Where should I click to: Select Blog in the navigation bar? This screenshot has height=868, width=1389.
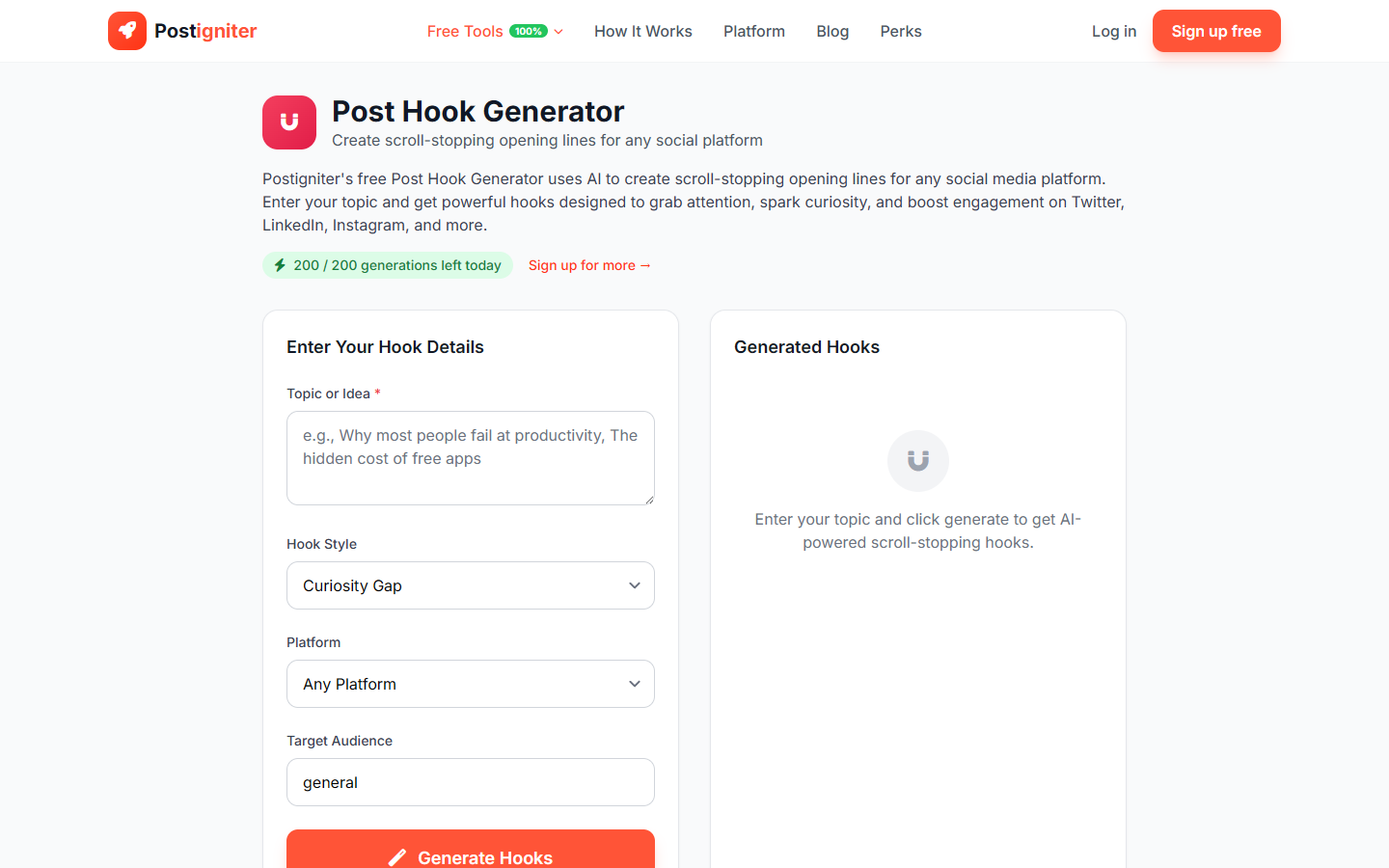pos(831,31)
